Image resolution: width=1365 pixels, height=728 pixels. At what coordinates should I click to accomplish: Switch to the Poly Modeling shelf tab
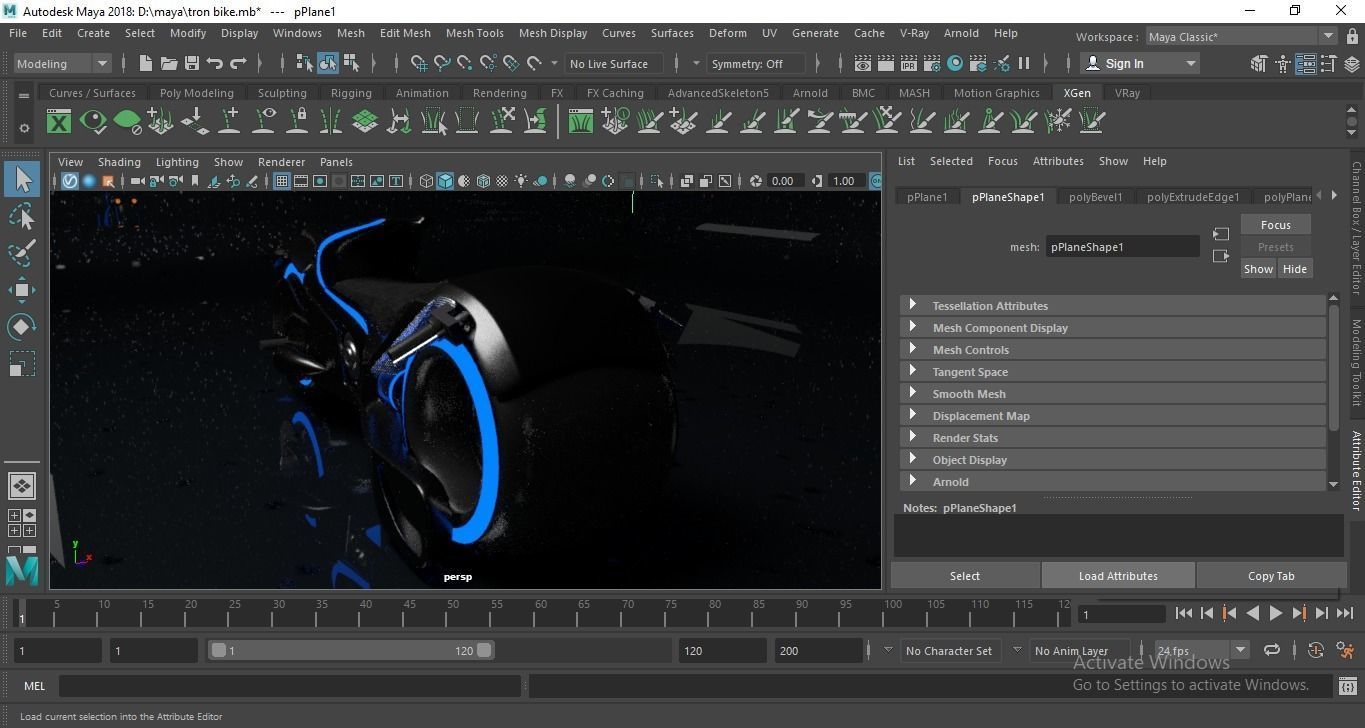[x=197, y=93]
